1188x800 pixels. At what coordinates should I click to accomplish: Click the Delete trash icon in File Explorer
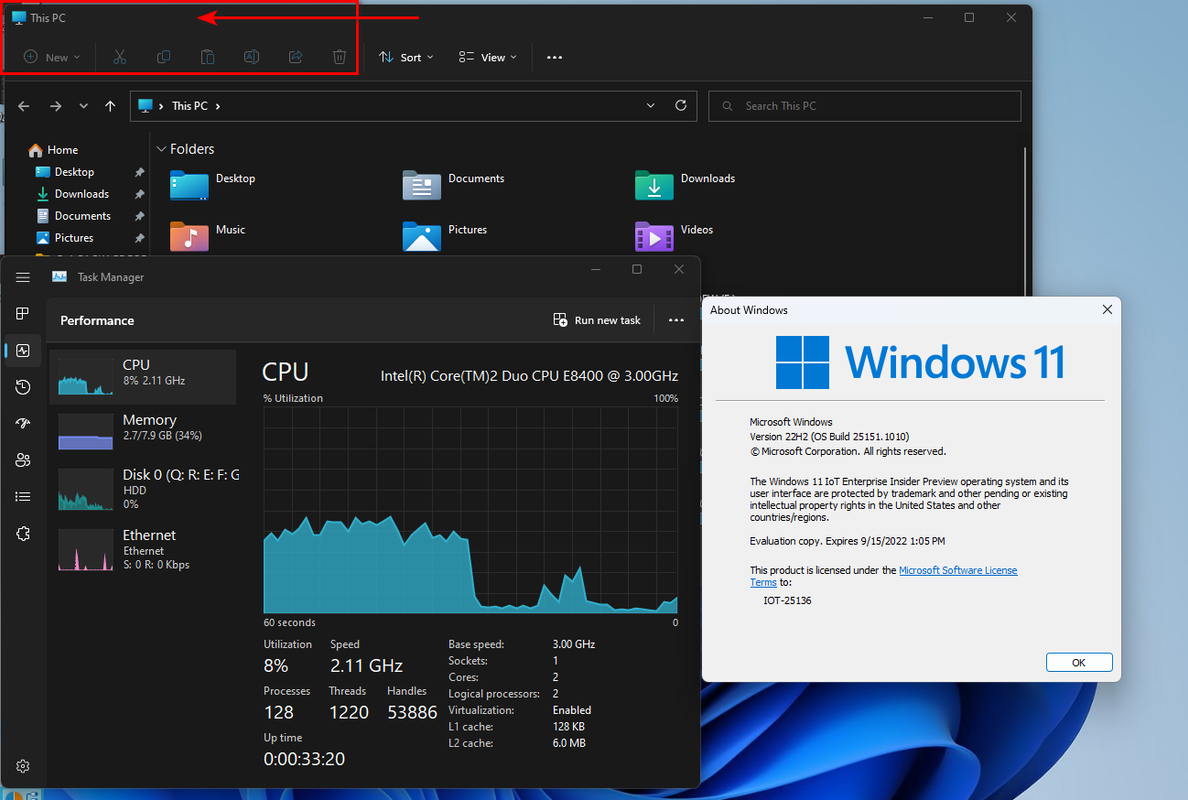[x=339, y=57]
